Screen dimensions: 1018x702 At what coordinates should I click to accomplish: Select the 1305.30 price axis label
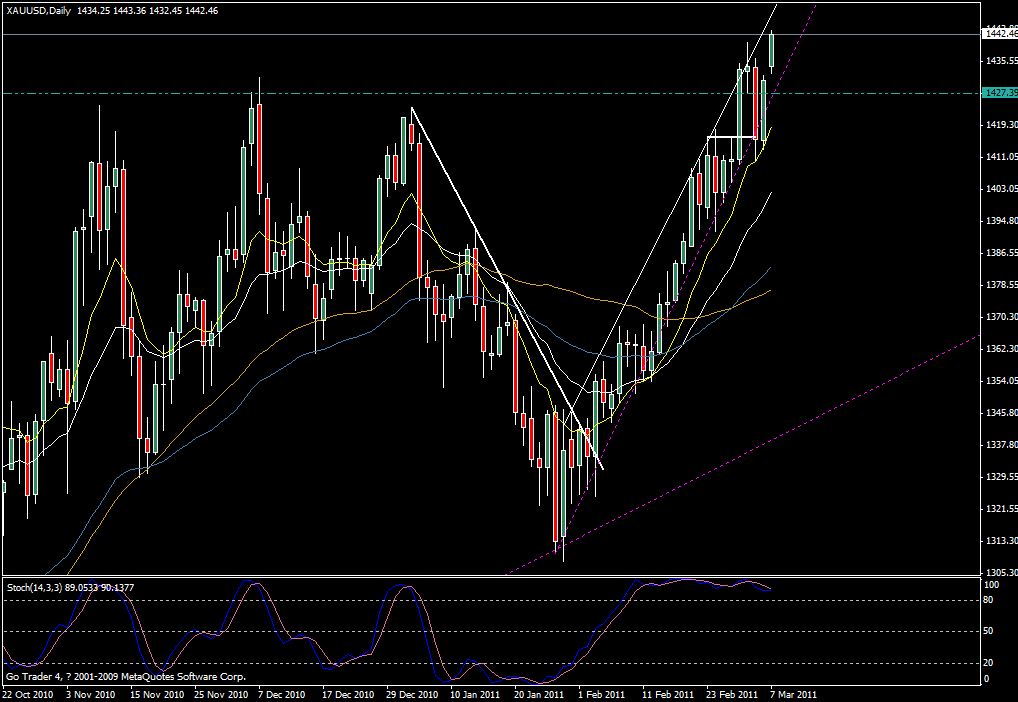point(1000,573)
